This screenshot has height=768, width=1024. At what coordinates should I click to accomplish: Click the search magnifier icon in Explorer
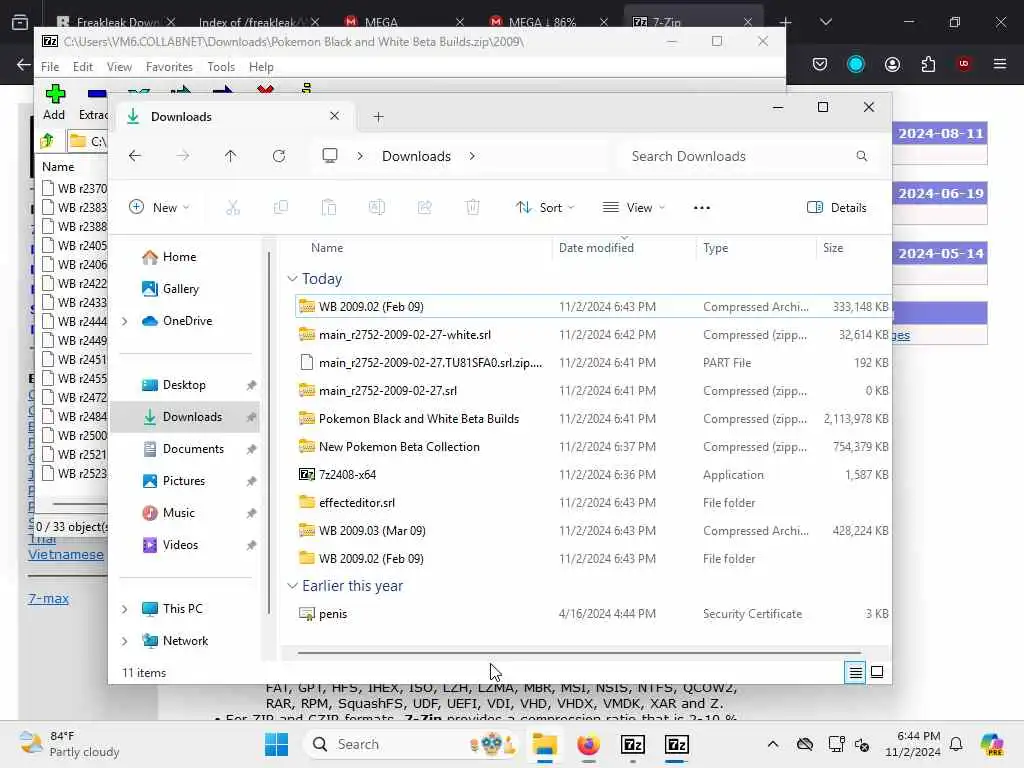coord(862,156)
